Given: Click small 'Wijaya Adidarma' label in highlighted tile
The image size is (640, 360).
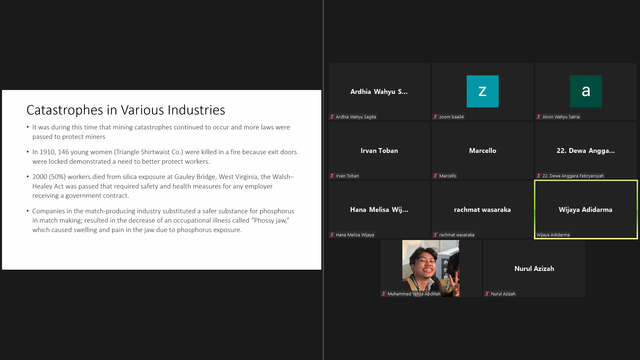Looking at the screenshot, I should coord(553,235).
